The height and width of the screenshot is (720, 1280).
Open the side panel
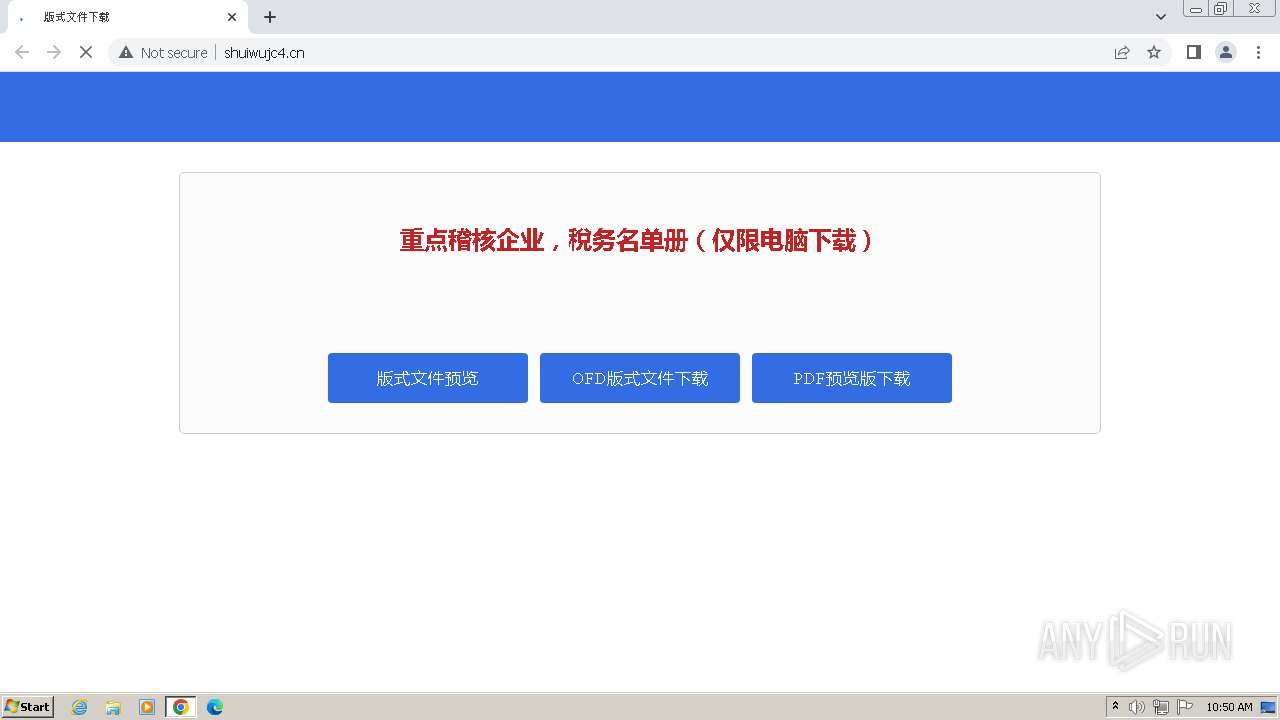pos(1194,52)
